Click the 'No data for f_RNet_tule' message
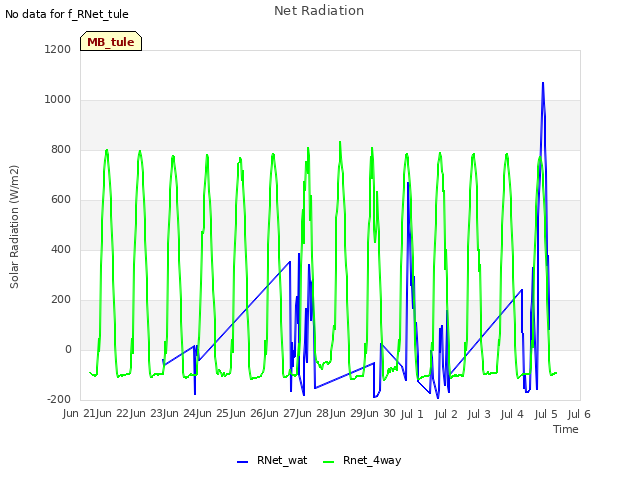Screen dimensions: 640x480 point(67,14)
